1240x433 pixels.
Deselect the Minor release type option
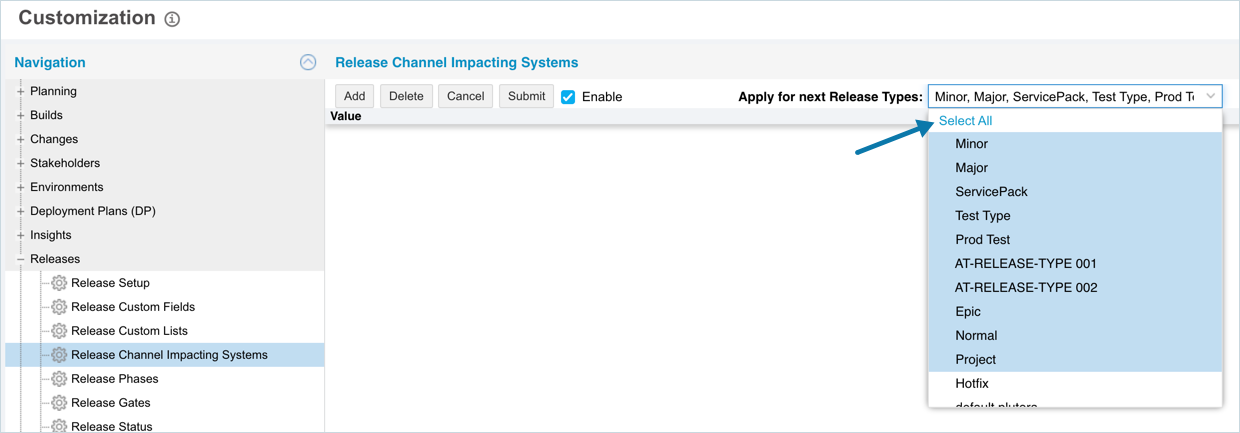971,144
